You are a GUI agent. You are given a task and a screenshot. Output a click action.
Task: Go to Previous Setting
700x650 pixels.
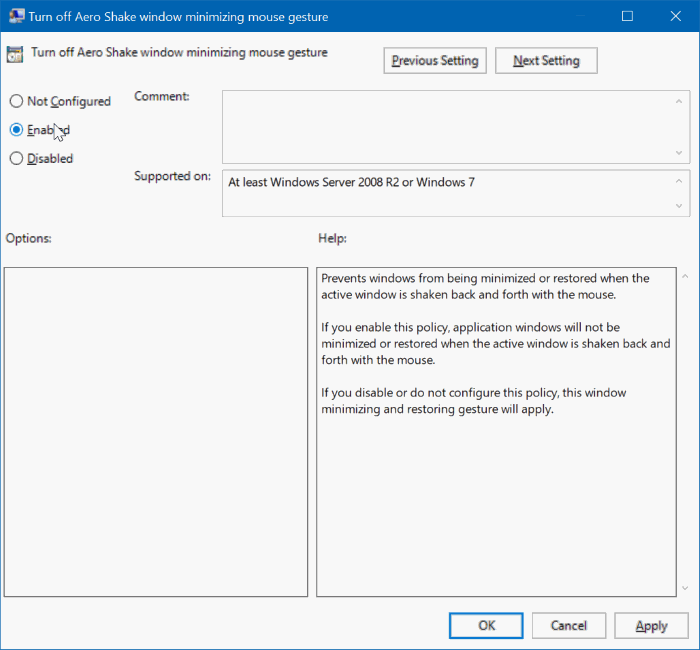435,61
